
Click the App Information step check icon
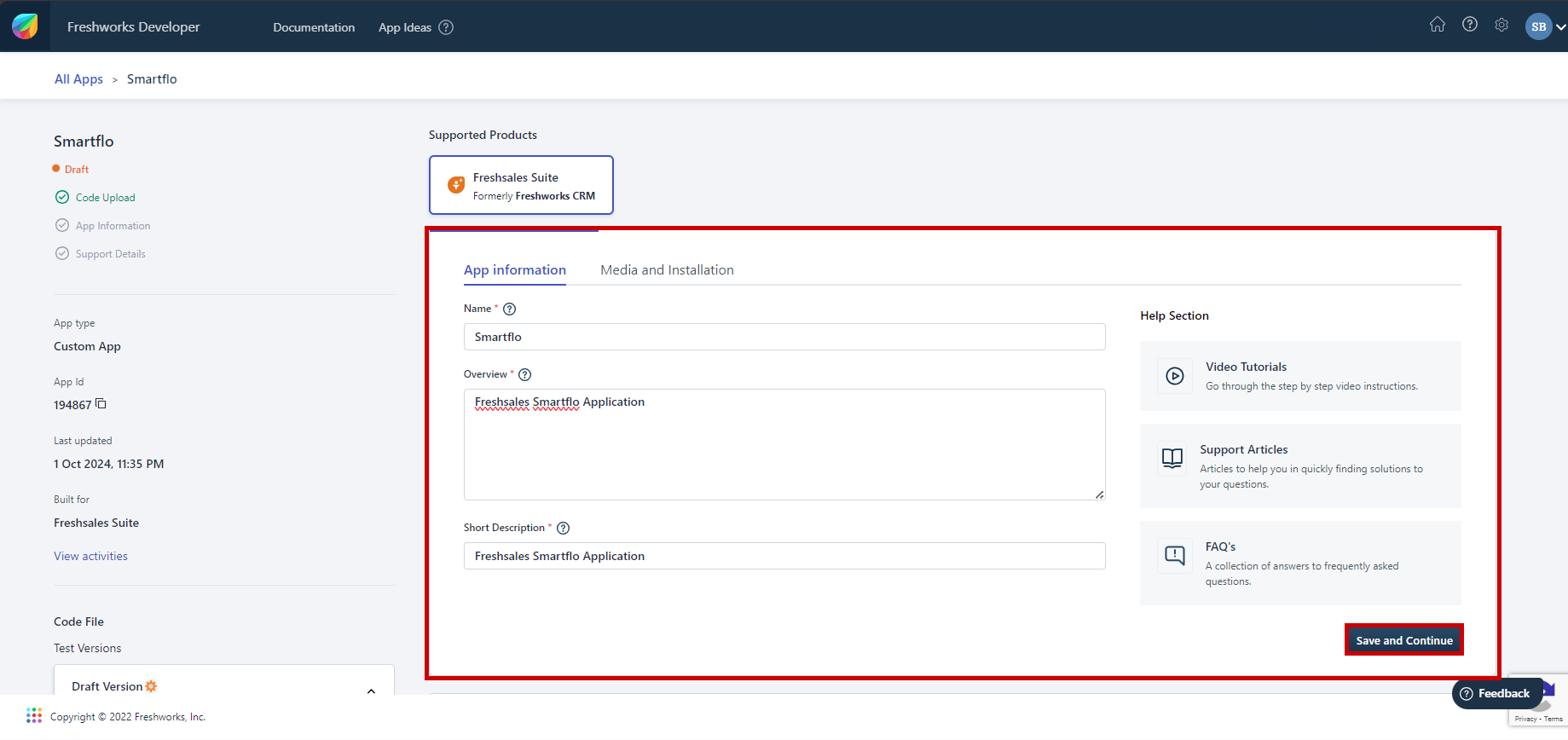tap(62, 225)
